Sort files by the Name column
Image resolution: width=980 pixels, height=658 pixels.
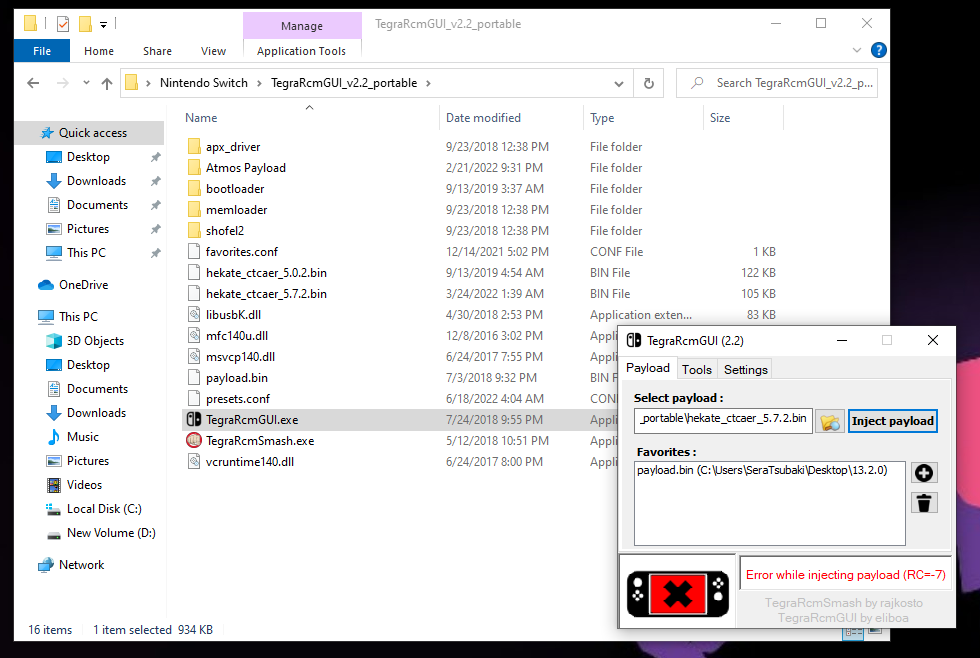click(201, 117)
